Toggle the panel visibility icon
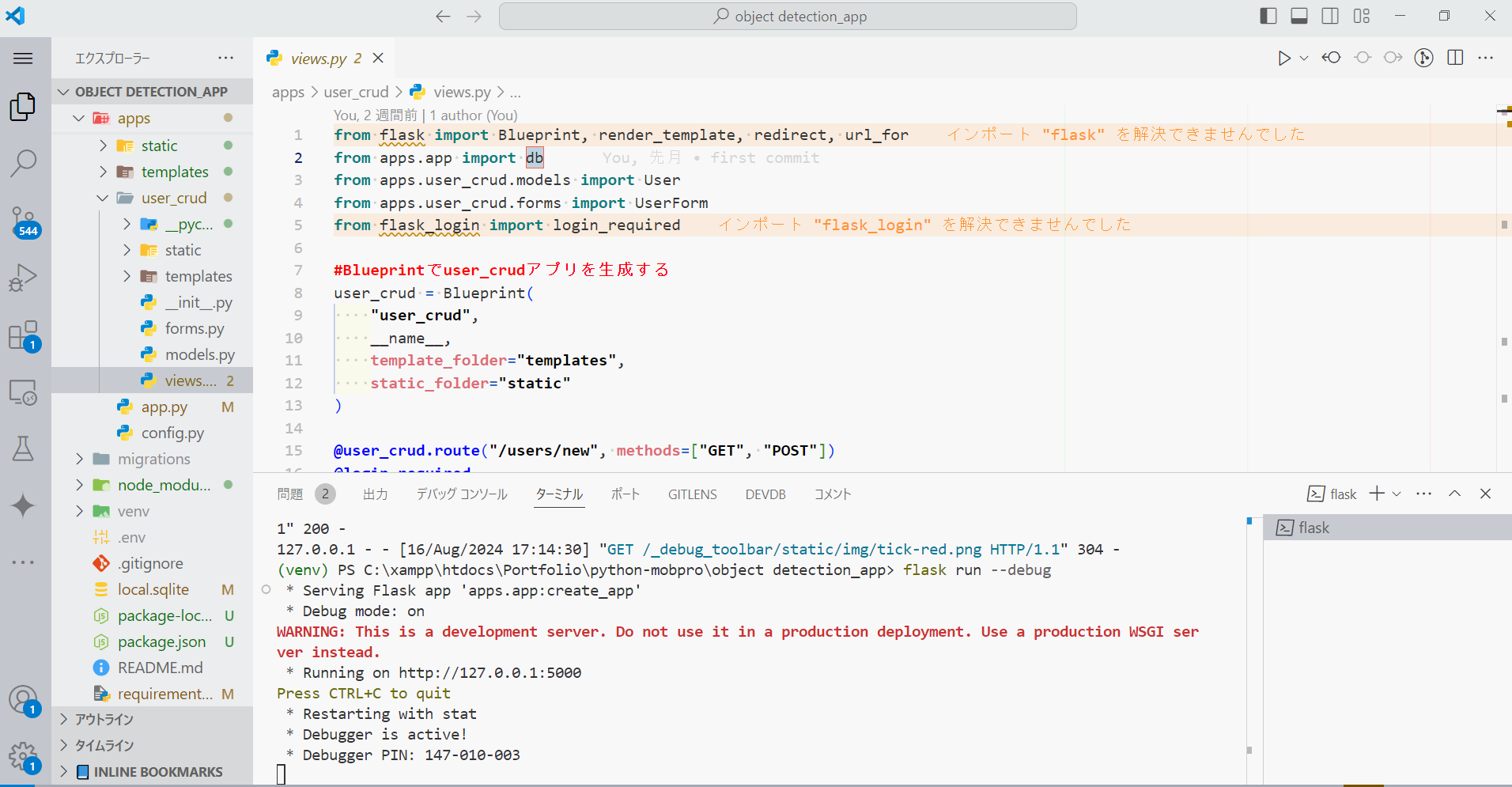1512x787 pixels. [1298, 15]
